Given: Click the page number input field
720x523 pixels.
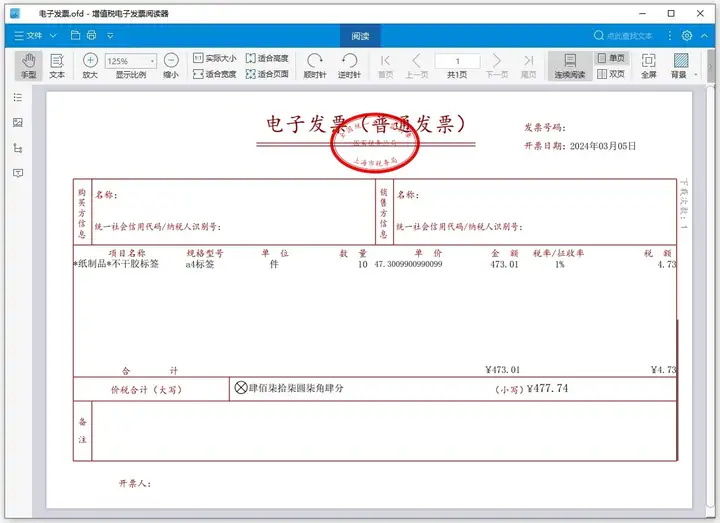Looking at the screenshot, I should click(457, 61).
